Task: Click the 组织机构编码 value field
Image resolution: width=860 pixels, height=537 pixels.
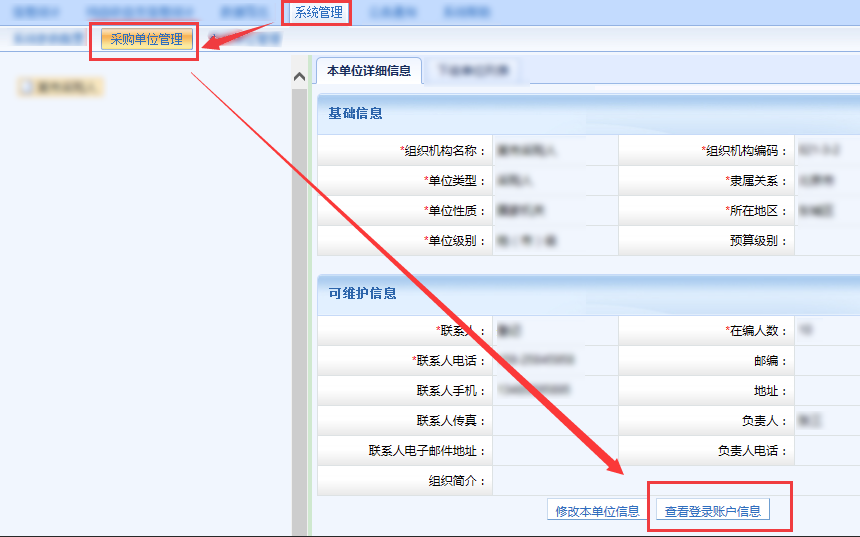Action: (x=826, y=151)
